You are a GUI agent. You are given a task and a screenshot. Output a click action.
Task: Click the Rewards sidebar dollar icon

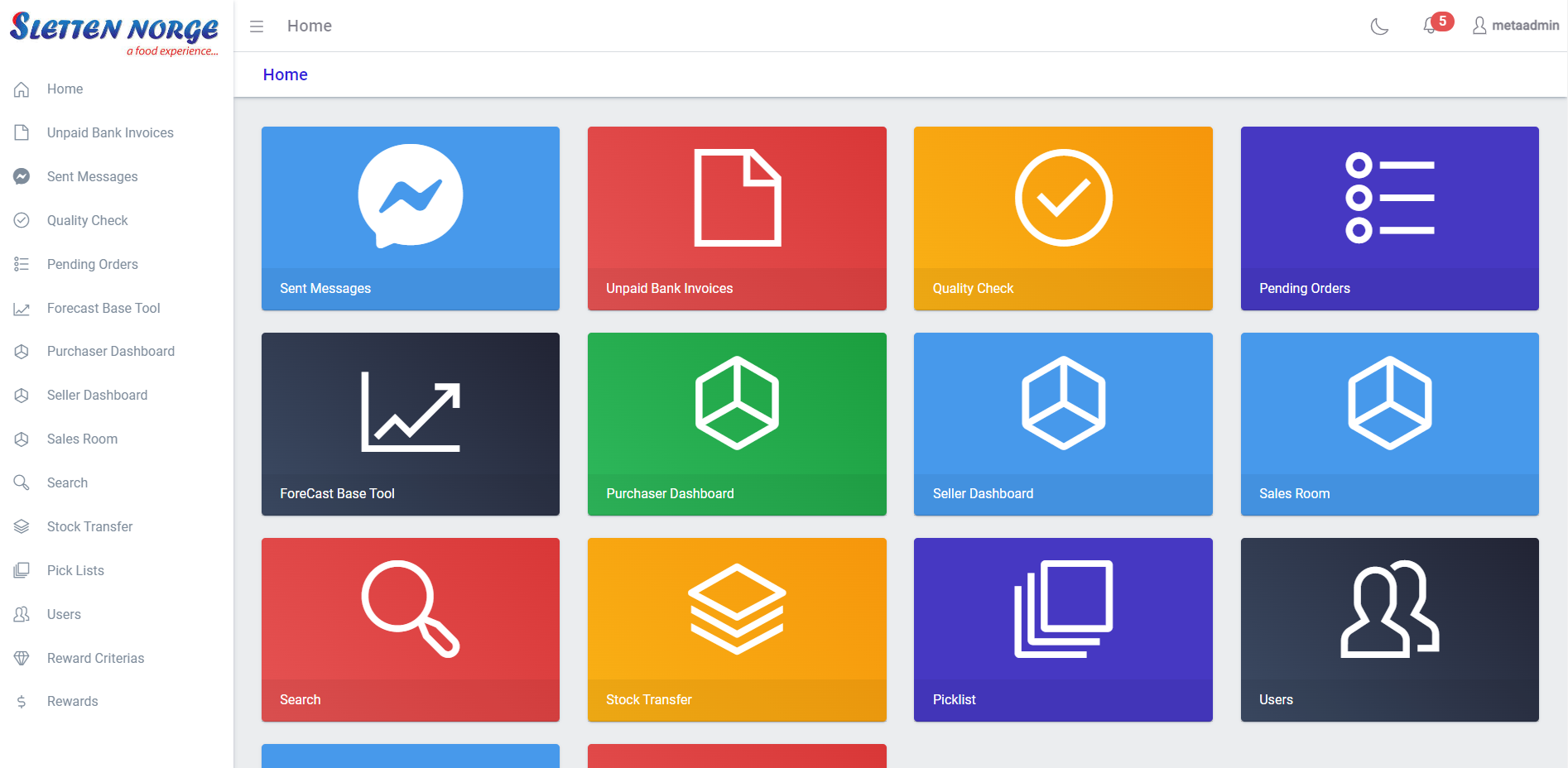[x=22, y=702]
